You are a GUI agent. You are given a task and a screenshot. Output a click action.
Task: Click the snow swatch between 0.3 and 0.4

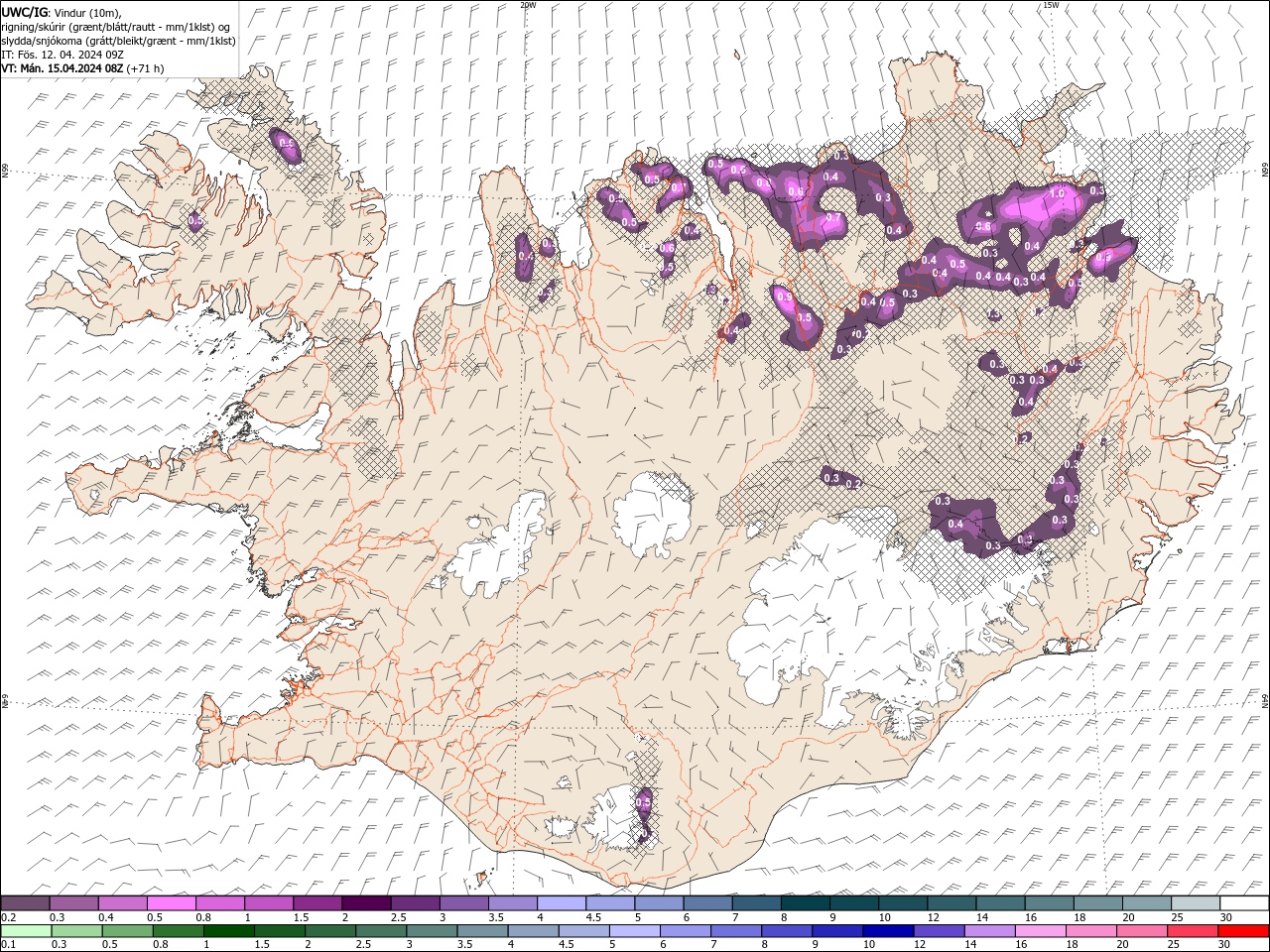pos(73,903)
